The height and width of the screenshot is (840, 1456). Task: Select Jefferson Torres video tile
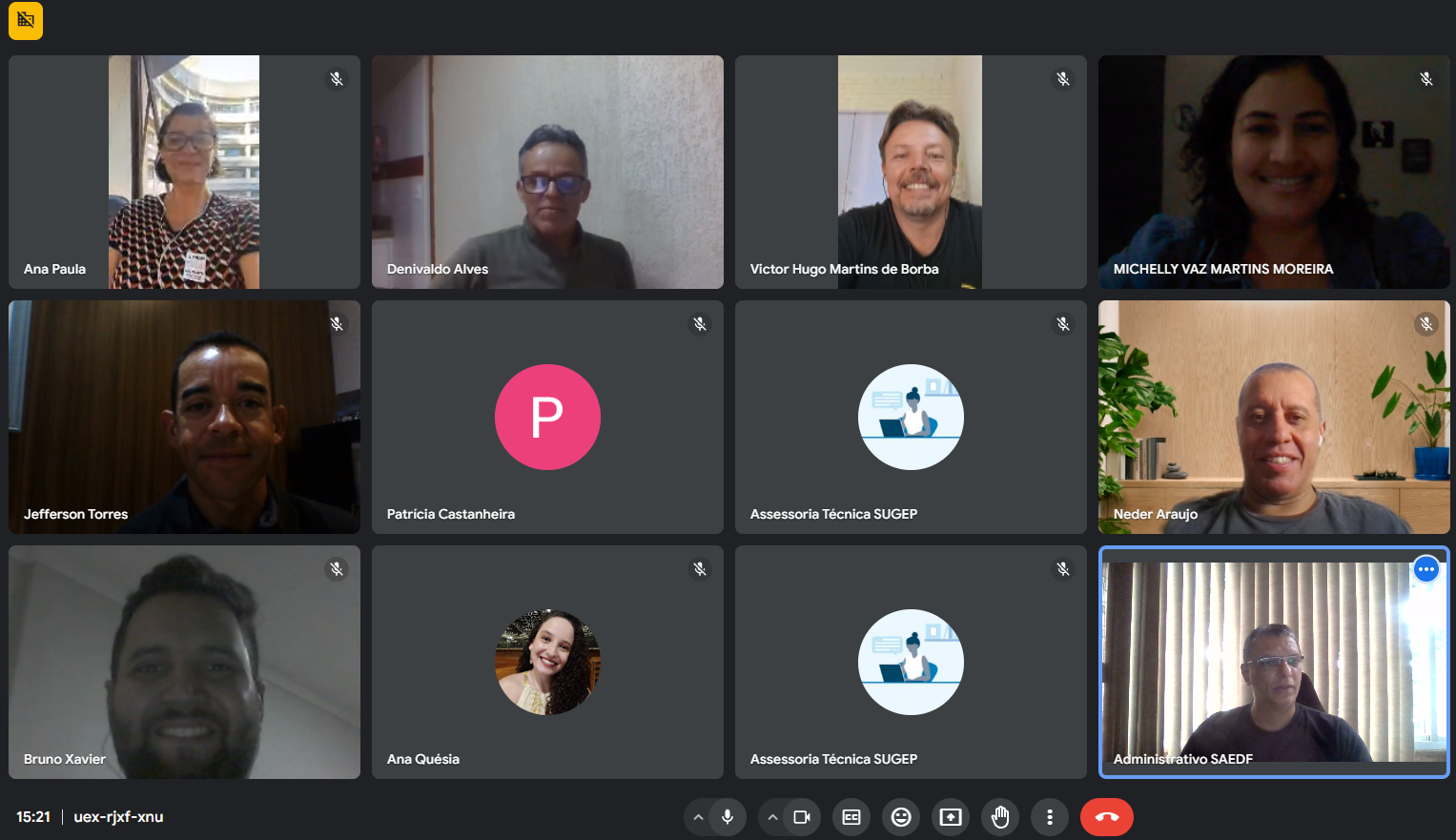point(184,417)
